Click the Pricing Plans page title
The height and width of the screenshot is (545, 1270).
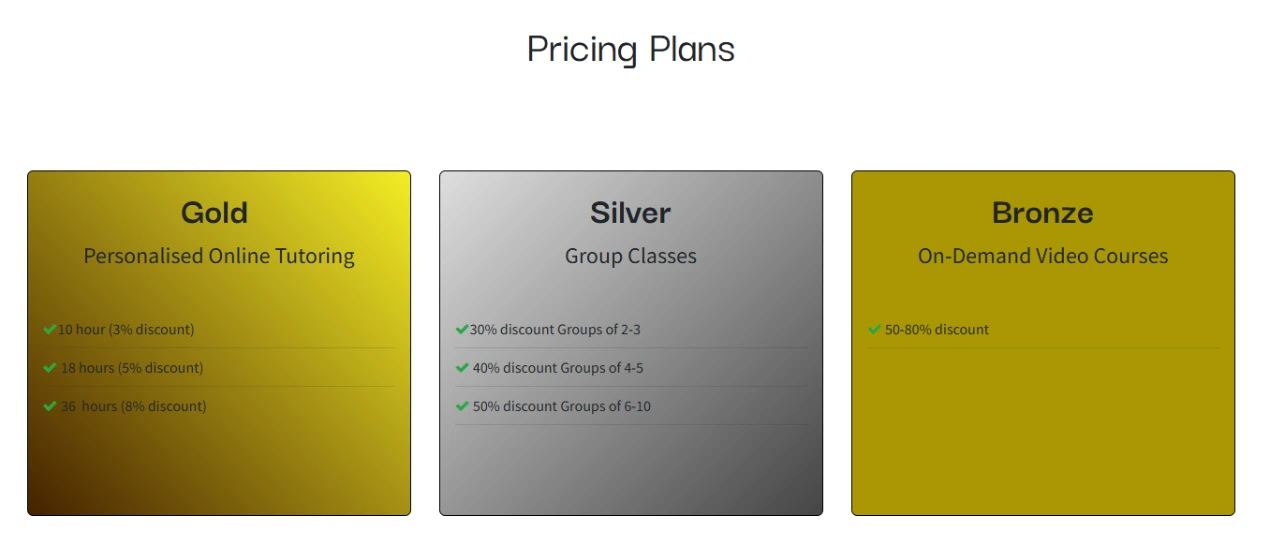(x=631, y=49)
